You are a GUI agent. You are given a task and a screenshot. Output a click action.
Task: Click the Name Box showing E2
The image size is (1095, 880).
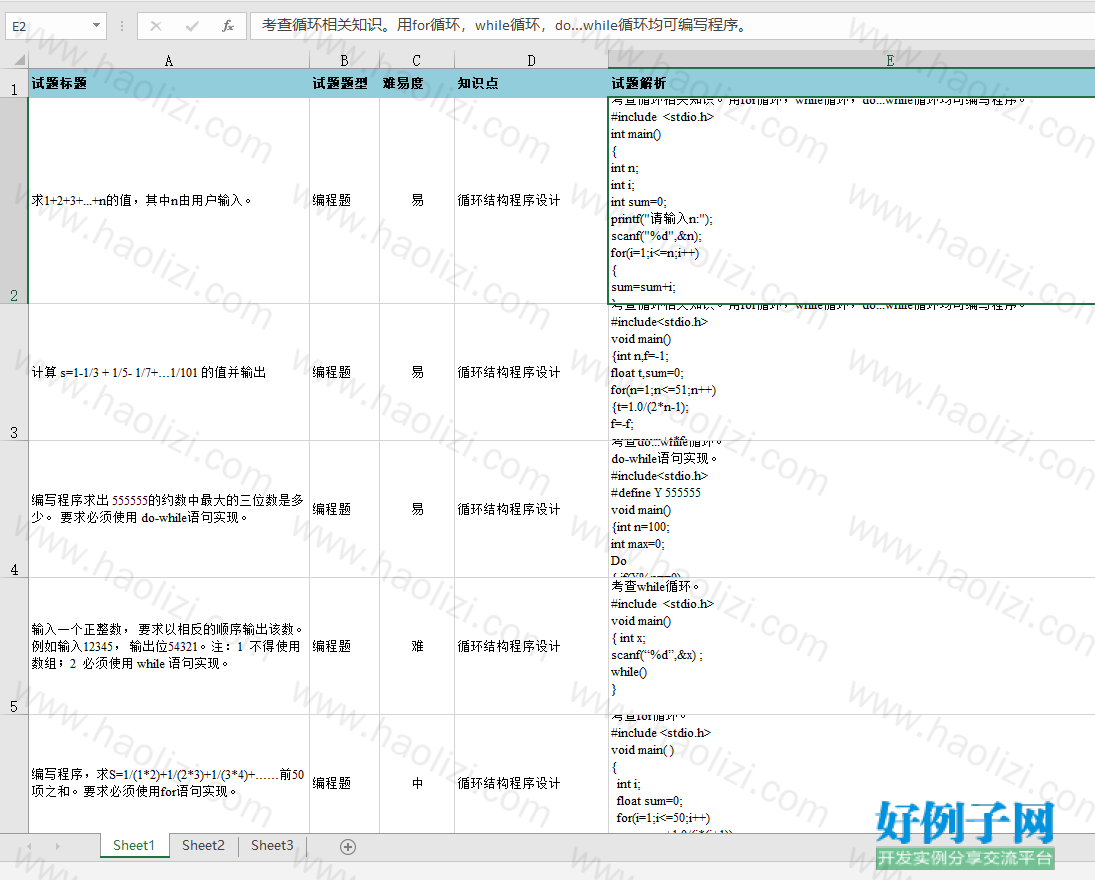(x=47, y=26)
